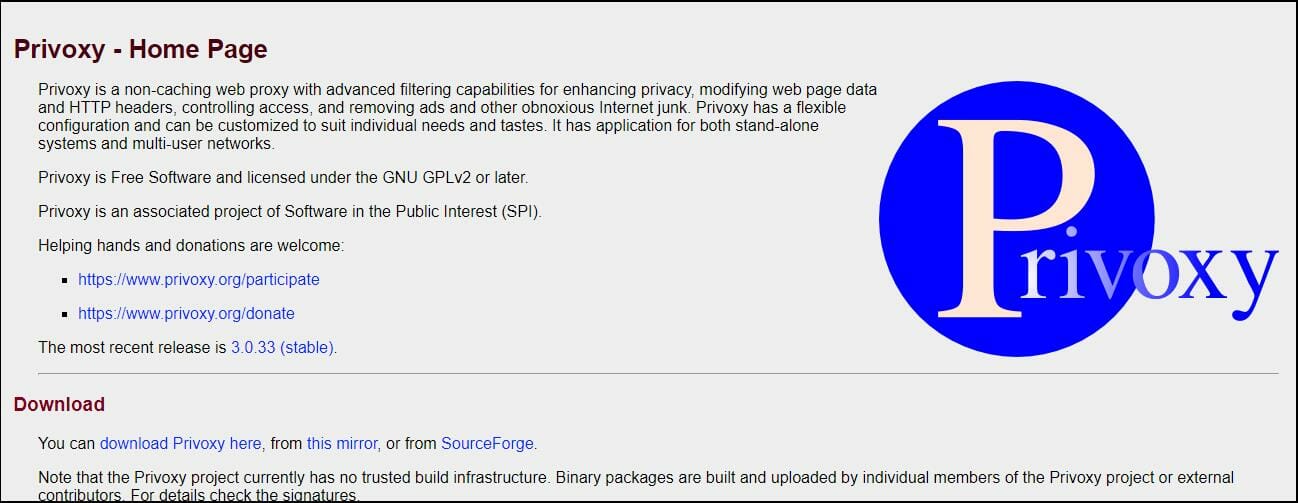The height and width of the screenshot is (503, 1298).
Task: Open the "this mirror" download link
Action: tap(342, 443)
